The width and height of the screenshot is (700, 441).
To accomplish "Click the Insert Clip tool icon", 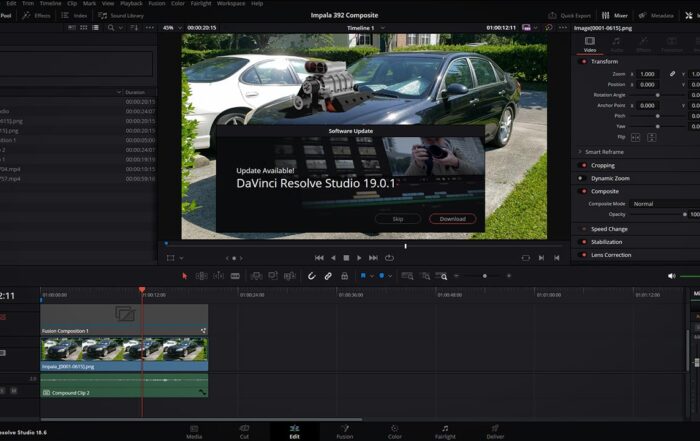I will point(256,276).
